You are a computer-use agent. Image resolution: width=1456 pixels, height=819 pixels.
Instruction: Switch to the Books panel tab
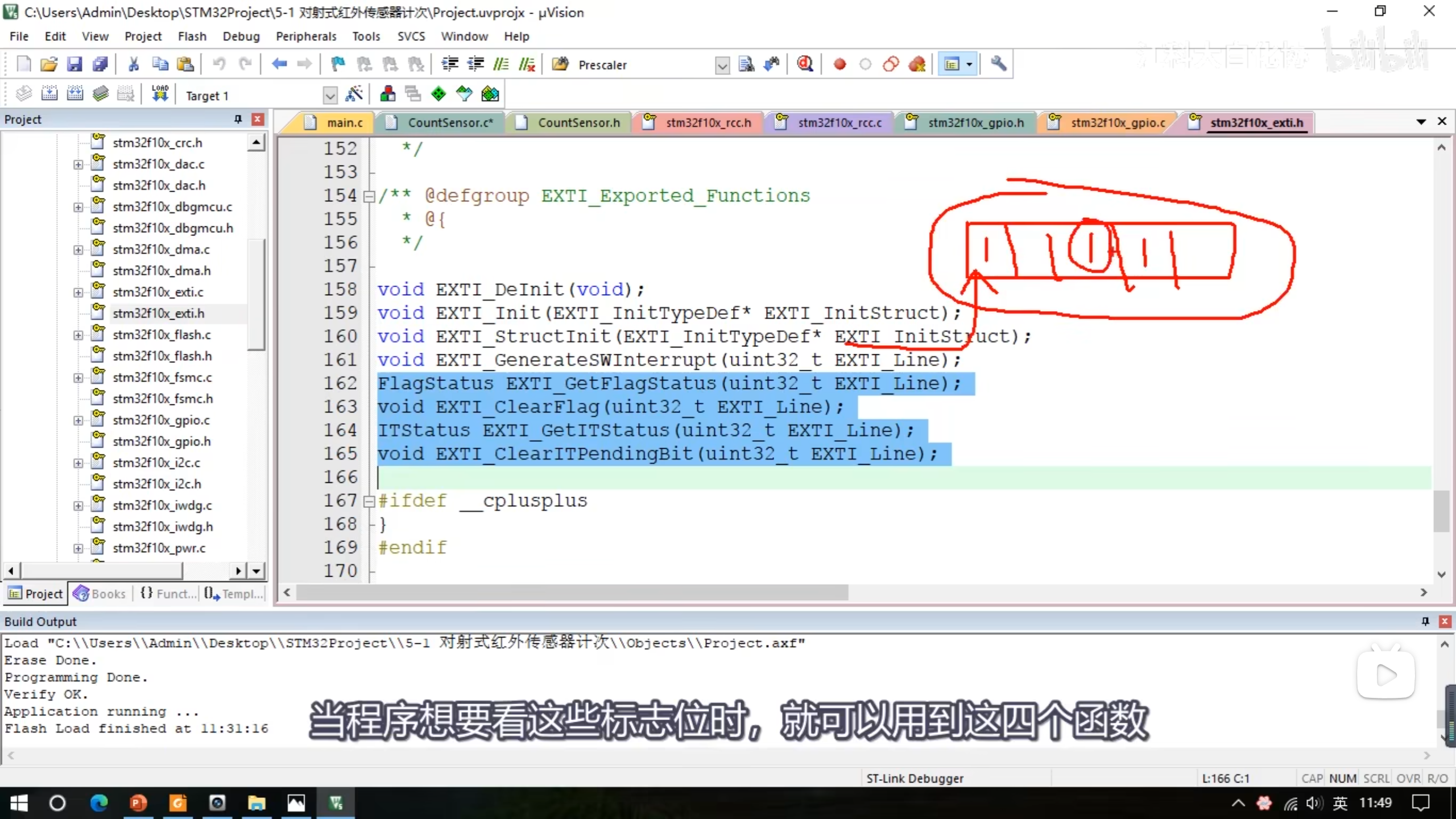[100, 594]
